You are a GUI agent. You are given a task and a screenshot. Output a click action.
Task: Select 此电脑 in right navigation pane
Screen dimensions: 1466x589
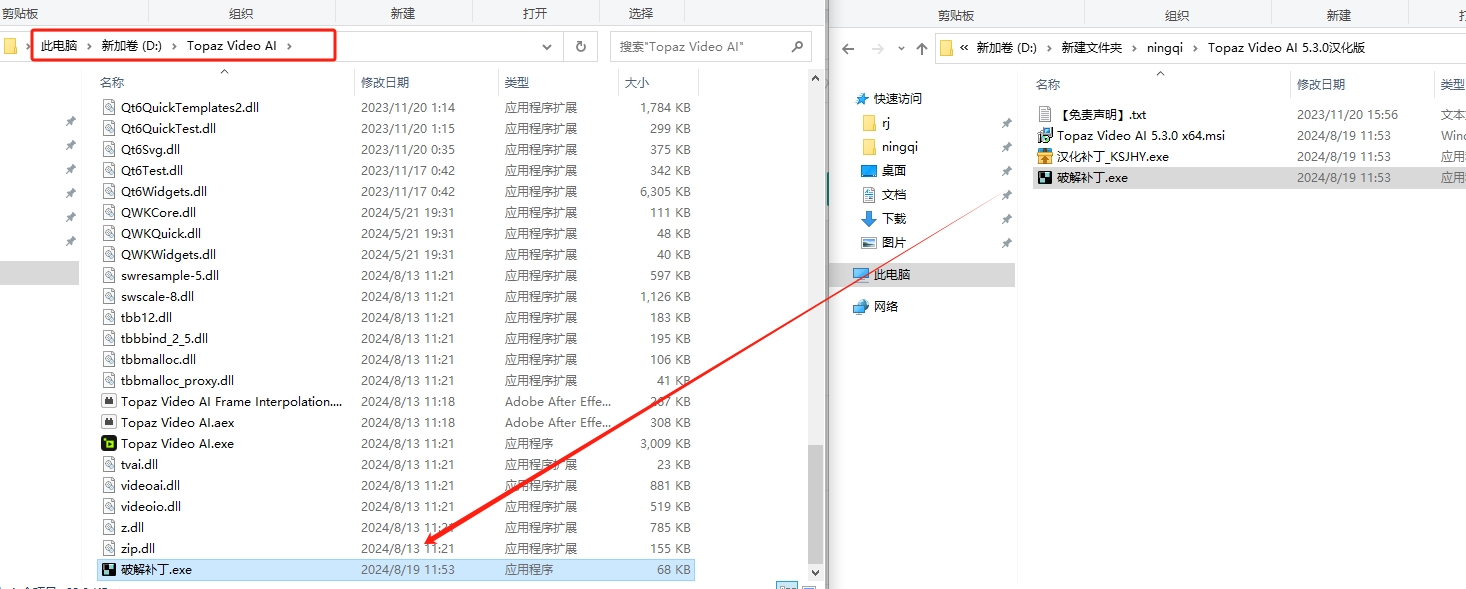(891, 274)
